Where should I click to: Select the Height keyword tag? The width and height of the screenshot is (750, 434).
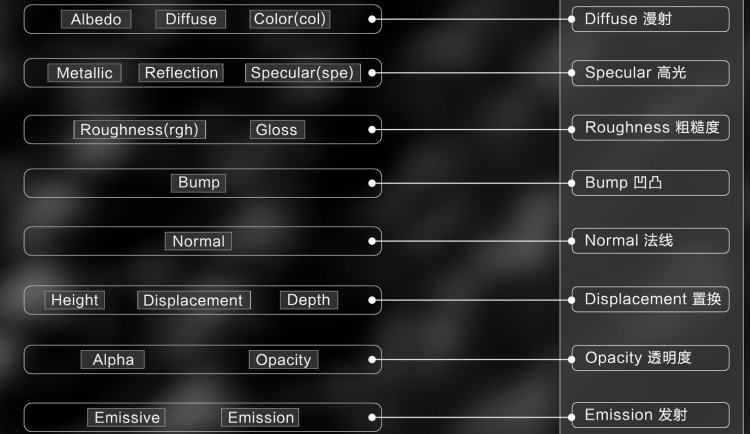pos(75,300)
